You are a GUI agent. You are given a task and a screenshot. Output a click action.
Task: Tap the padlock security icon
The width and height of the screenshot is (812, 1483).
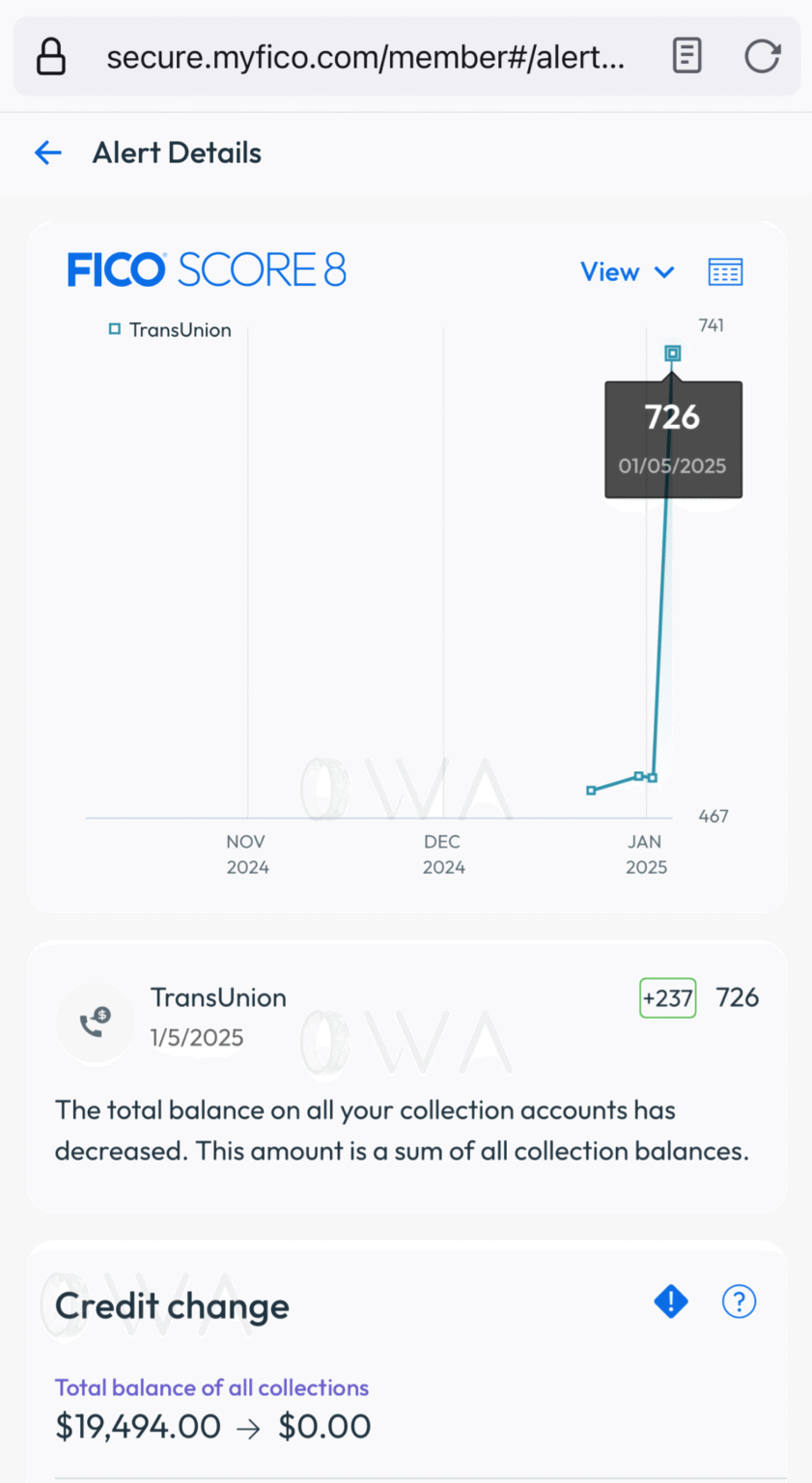[x=50, y=57]
